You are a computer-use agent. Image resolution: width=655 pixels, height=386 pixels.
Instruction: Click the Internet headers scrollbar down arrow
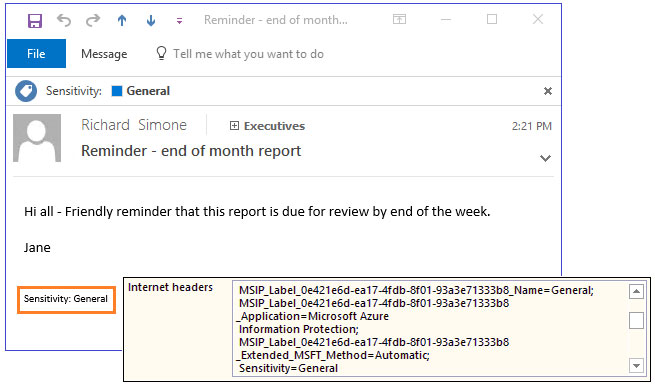[636, 366]
